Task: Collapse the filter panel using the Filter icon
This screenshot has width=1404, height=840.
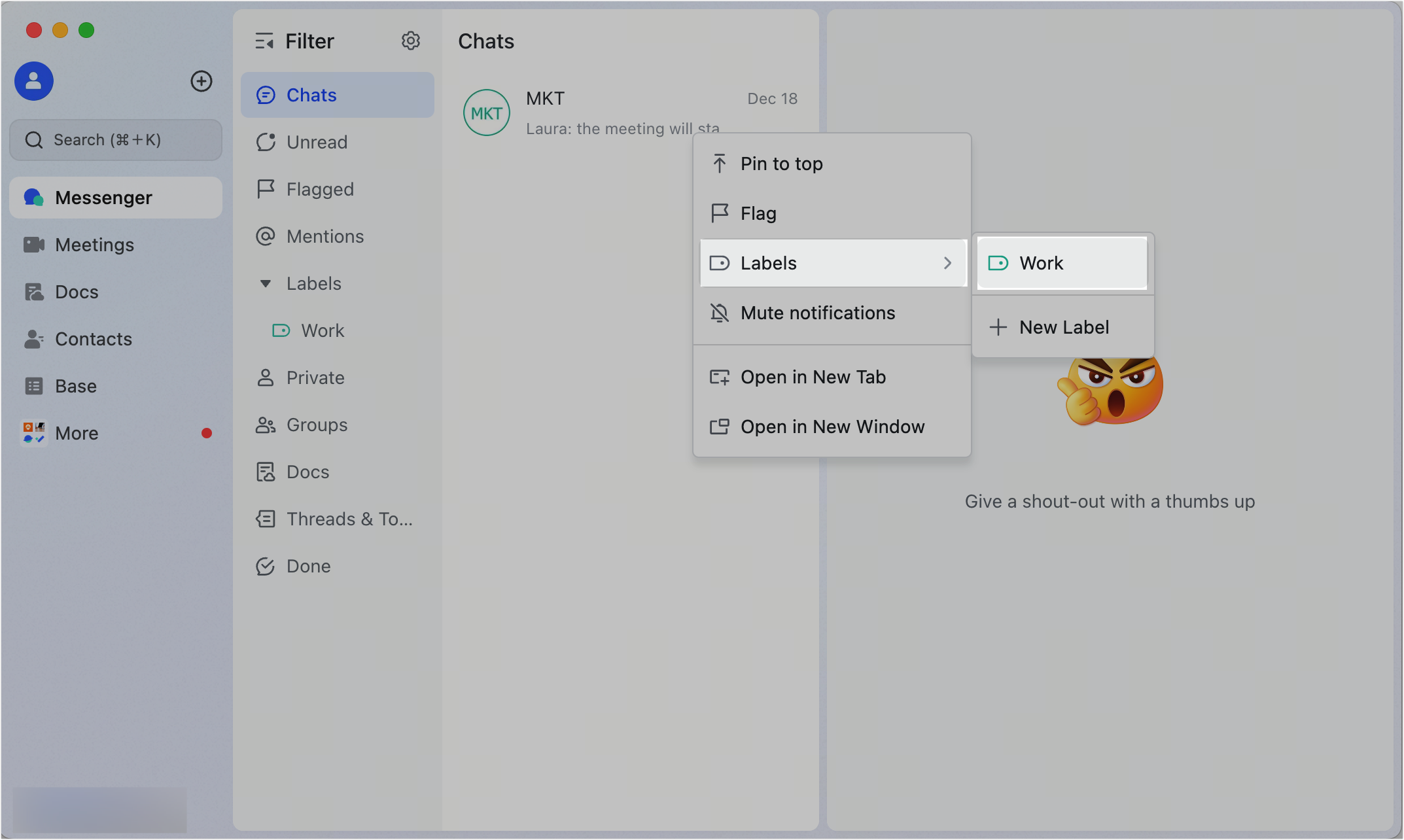Action: (264, 41)
